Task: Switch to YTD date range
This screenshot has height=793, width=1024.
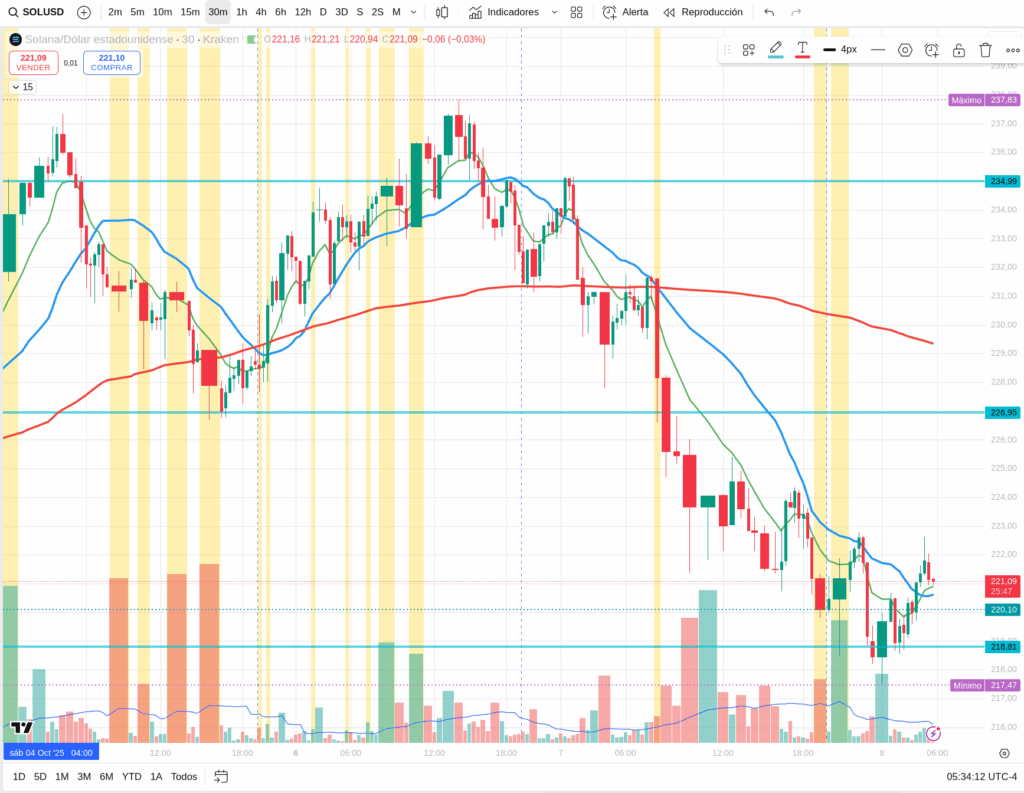Action: coord(131,776)
